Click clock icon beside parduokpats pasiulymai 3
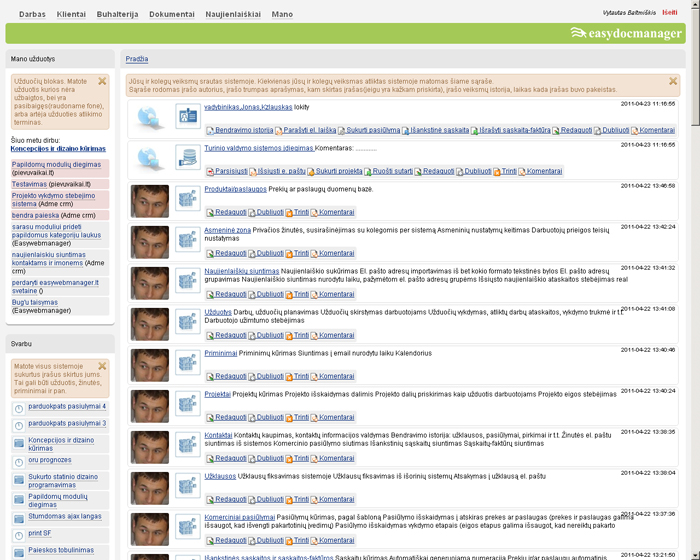The image size is (700, 560). (19, 426)
